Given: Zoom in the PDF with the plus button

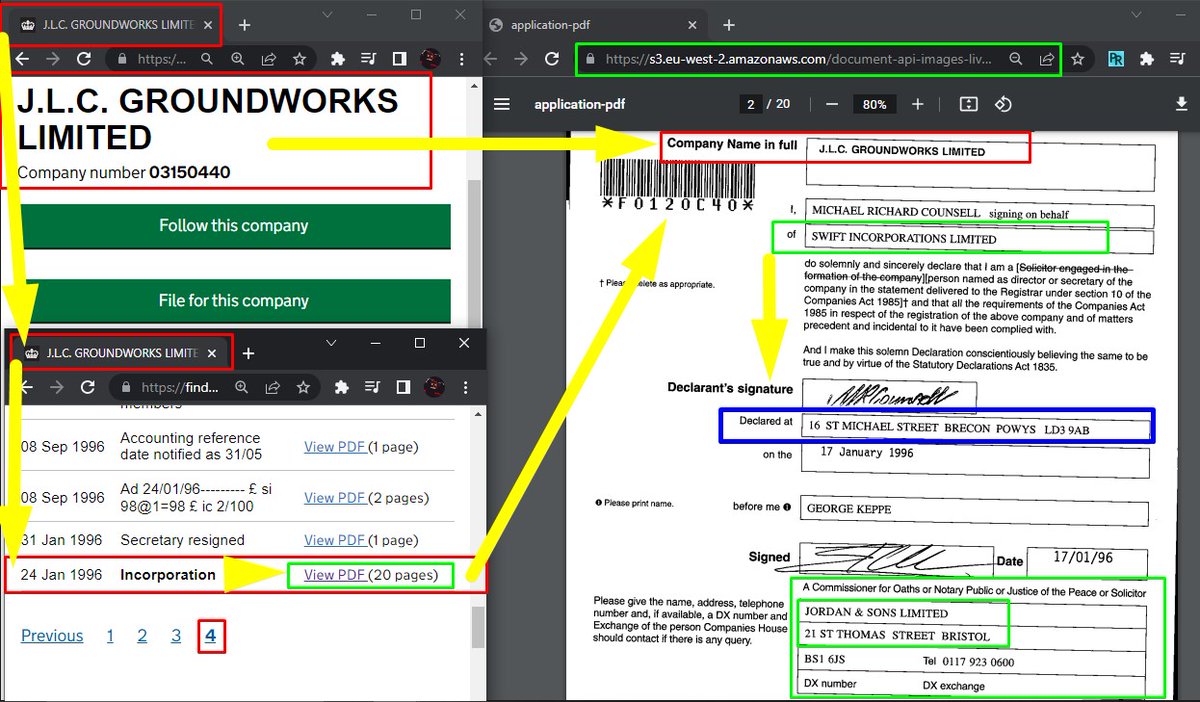Looking at the screenshot, I should click(x=918, y=104).
